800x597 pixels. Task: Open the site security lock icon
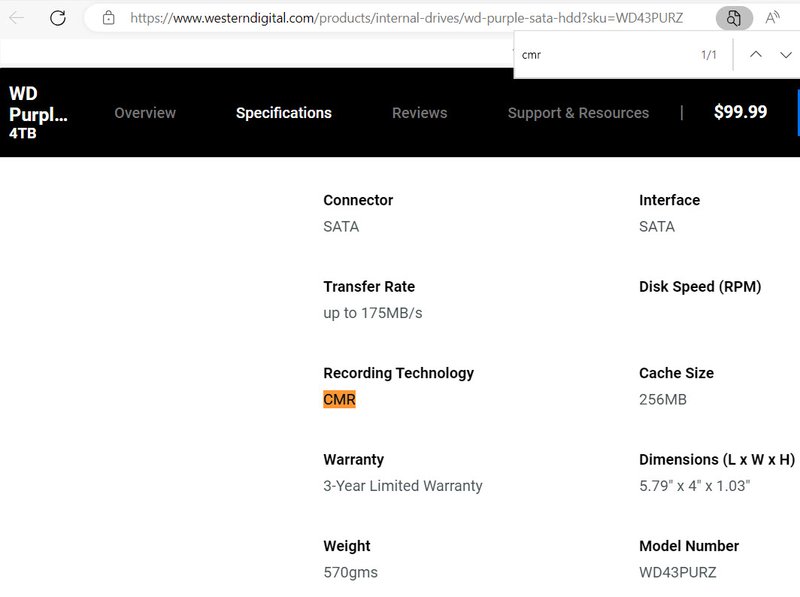point(108,18)
